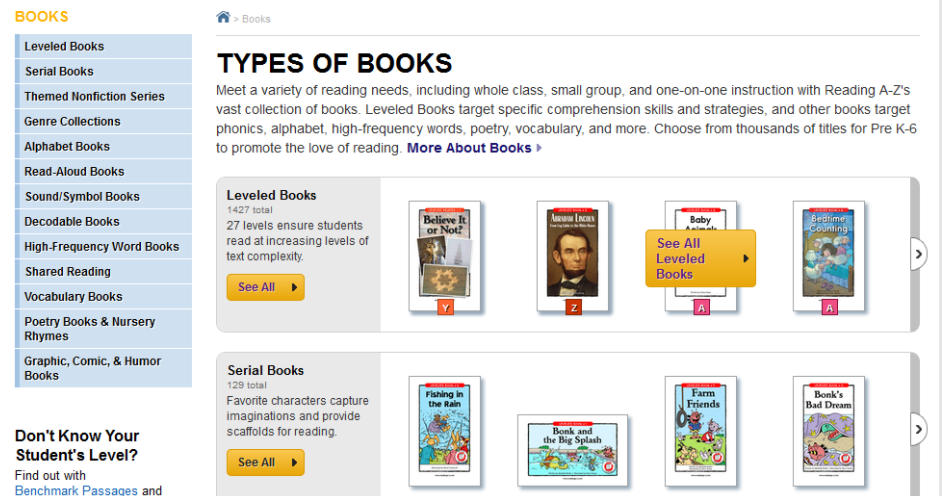Viewport: 942px width, 496px height.
Task: Select Poetry Books & Nursery Rhymes
Action: coord(90,329)
